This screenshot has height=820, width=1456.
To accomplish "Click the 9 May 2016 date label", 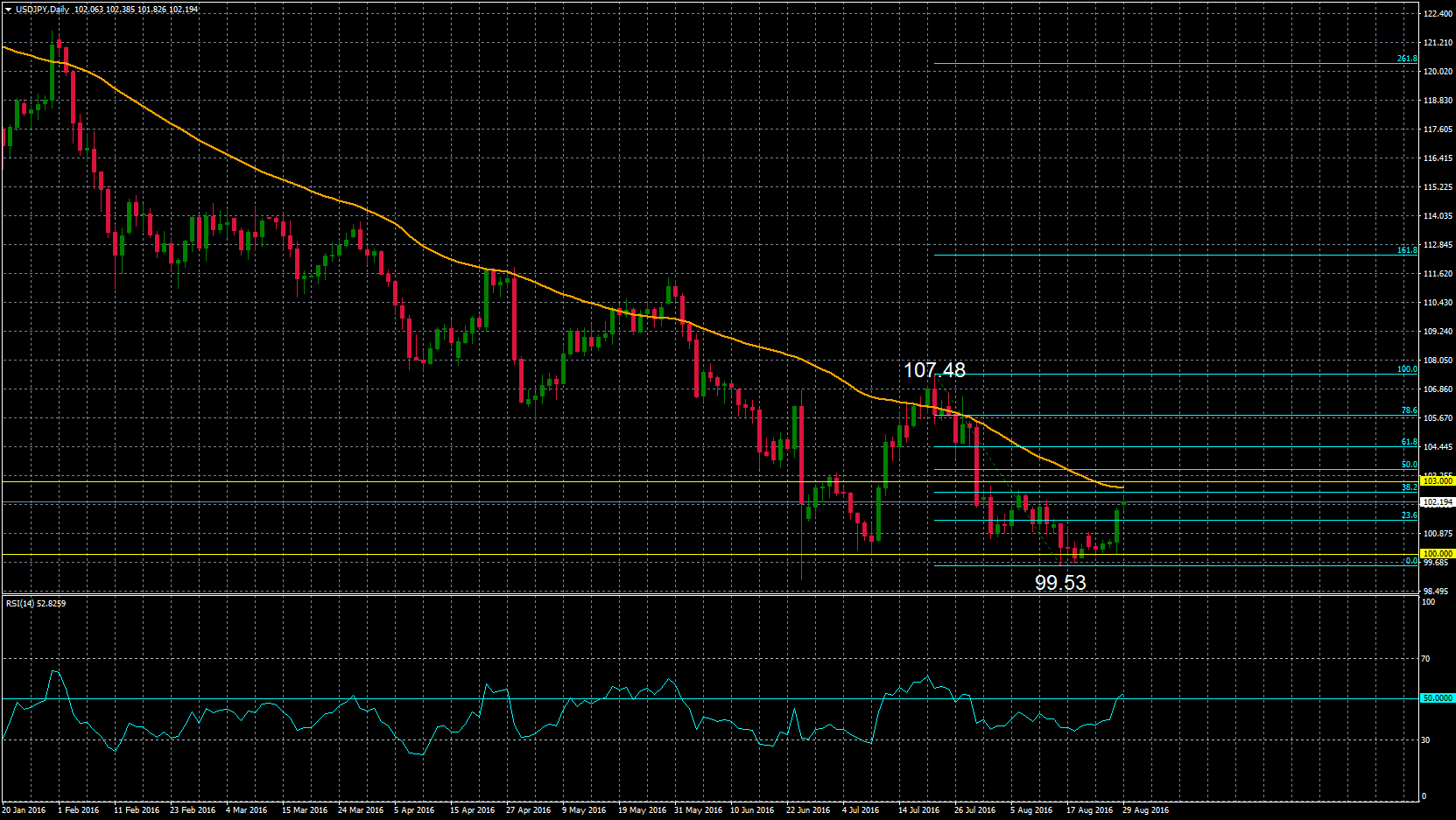I will [584, 810].
